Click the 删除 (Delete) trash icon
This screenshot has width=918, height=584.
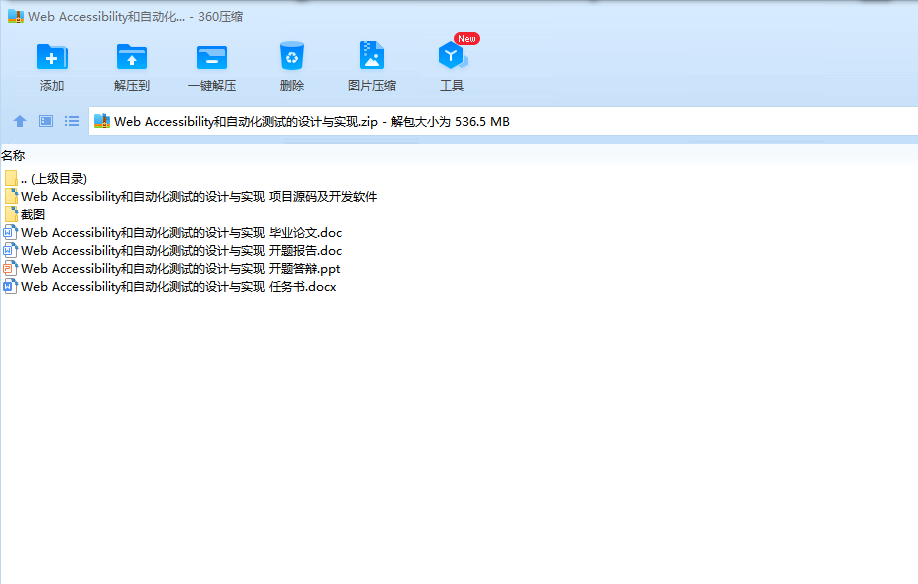(x=292, y=56)
